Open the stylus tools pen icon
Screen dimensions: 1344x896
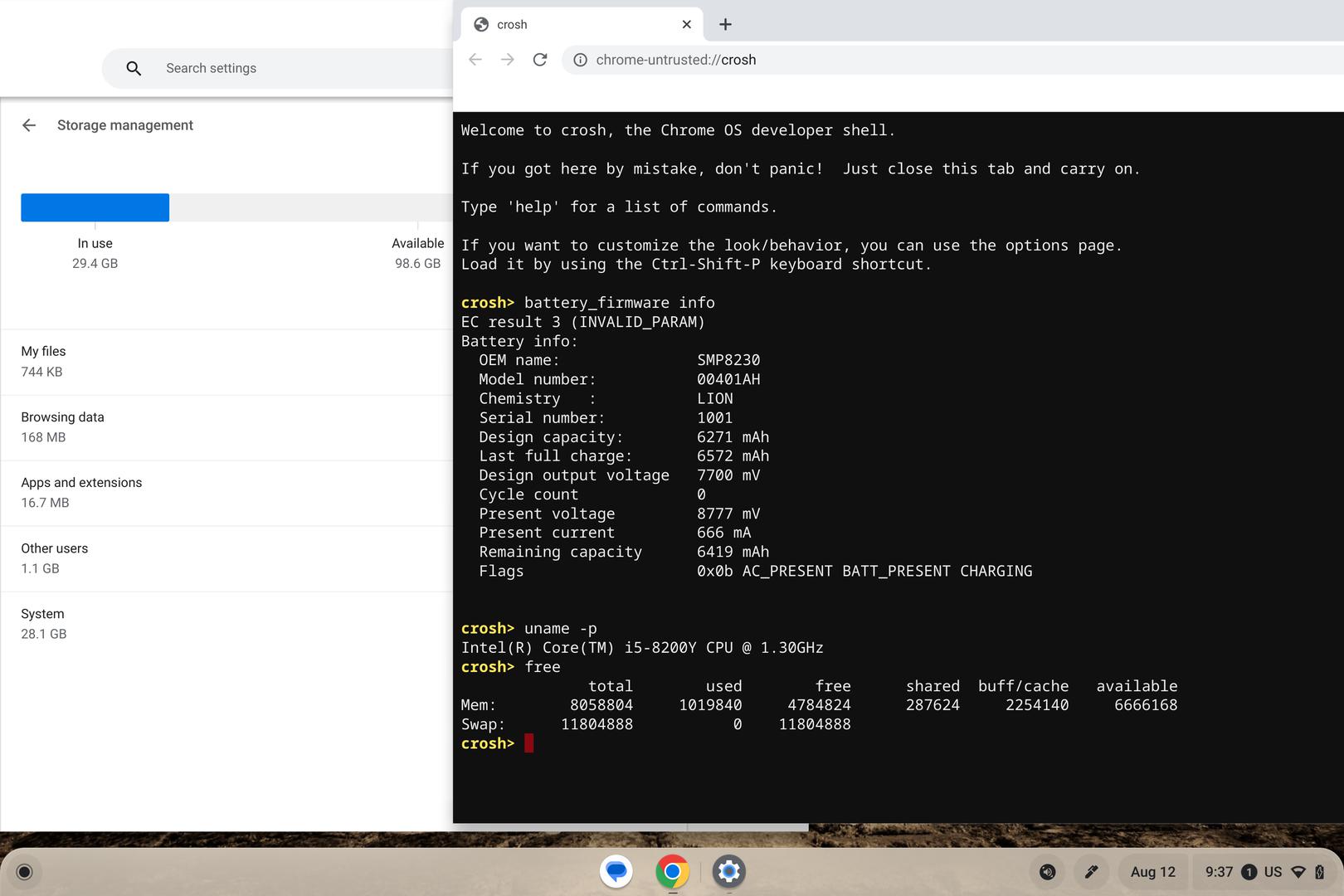pyautogui.click(x=1092, y=872)
